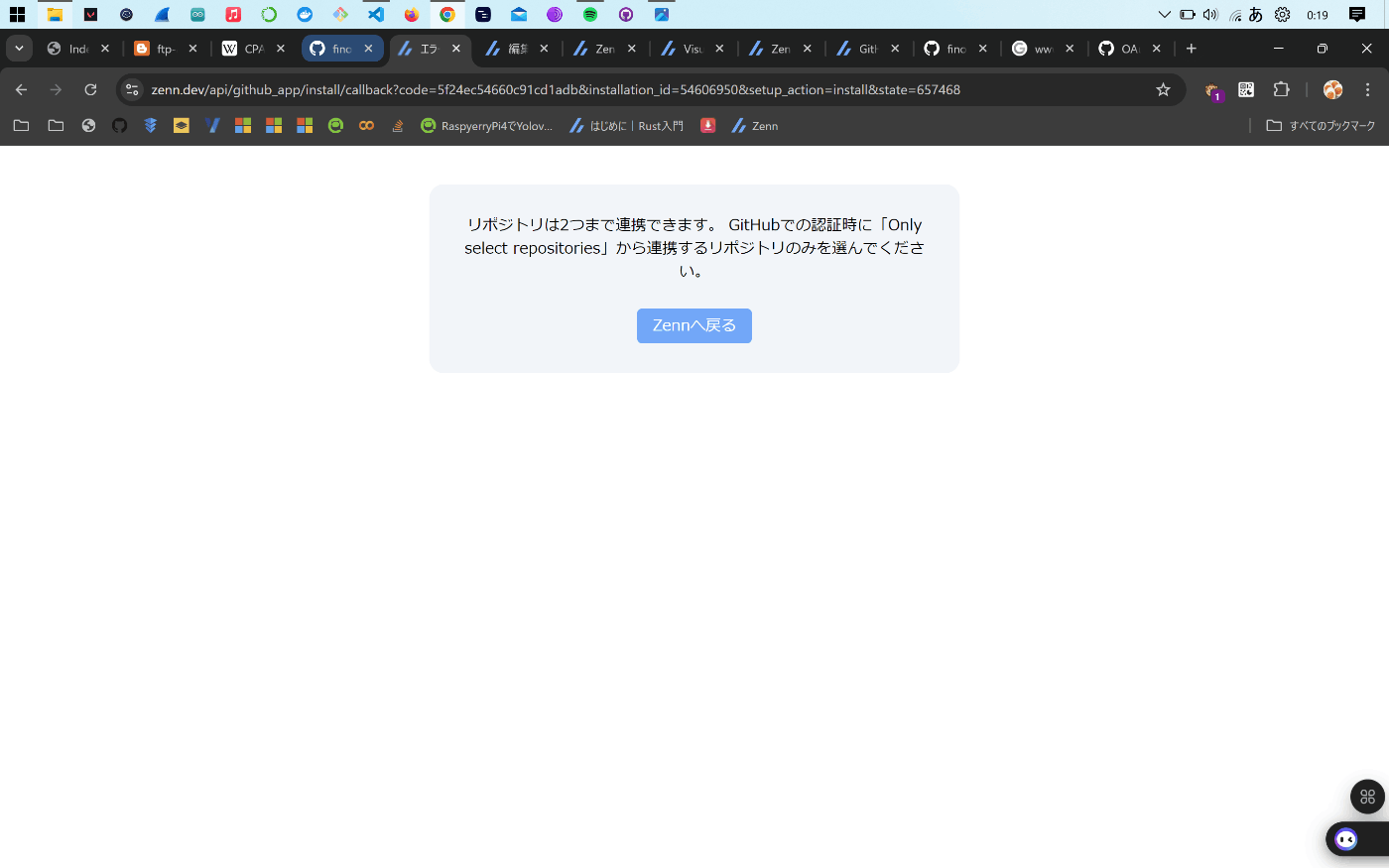Screen dimensions: 1389x868
Task: Open the tab search dropdown arrow
Action: pos(19,49)
